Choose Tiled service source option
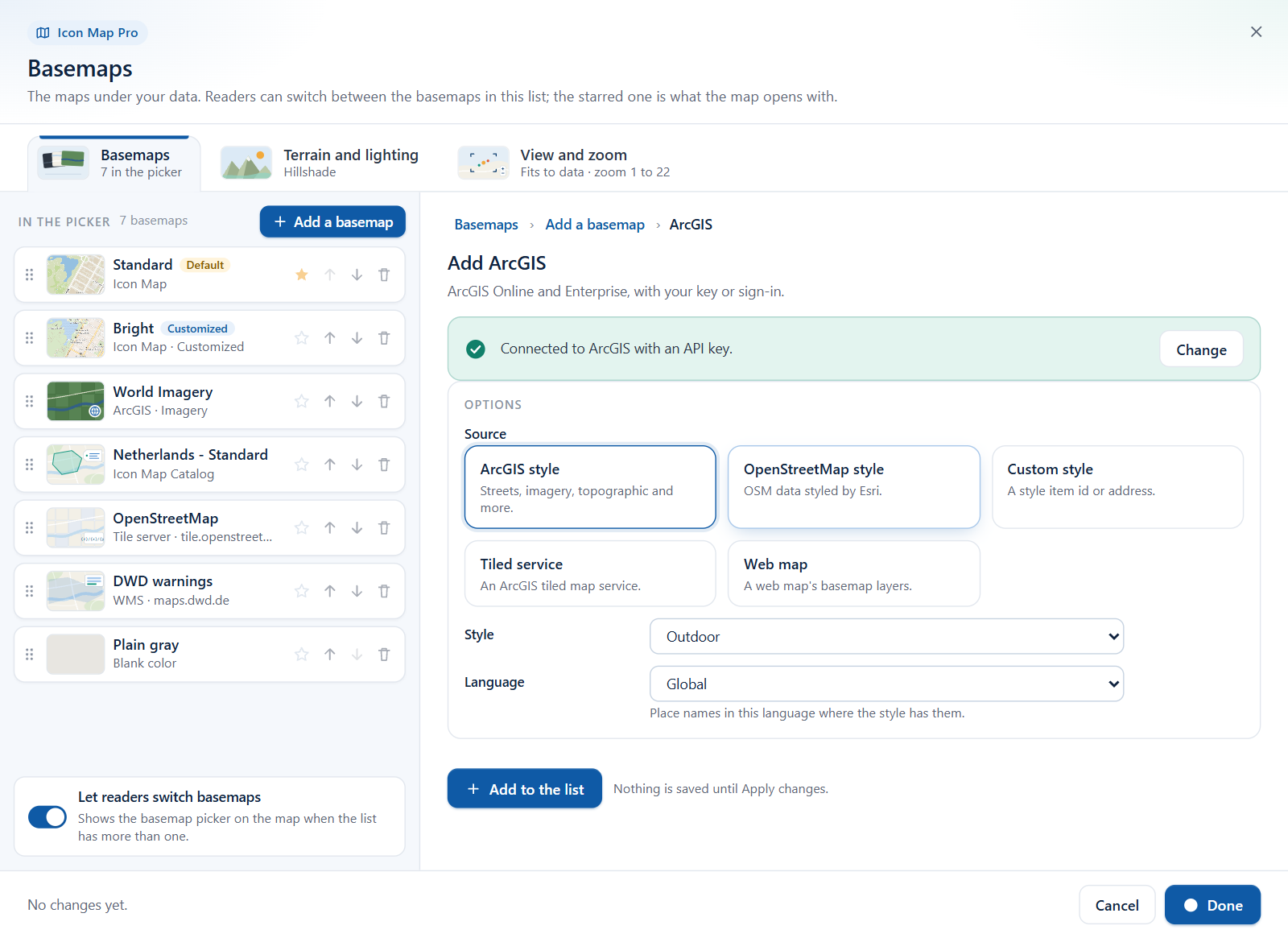Image resolution: width=1288 pixels, height=938 pixels. click(590, 573)
